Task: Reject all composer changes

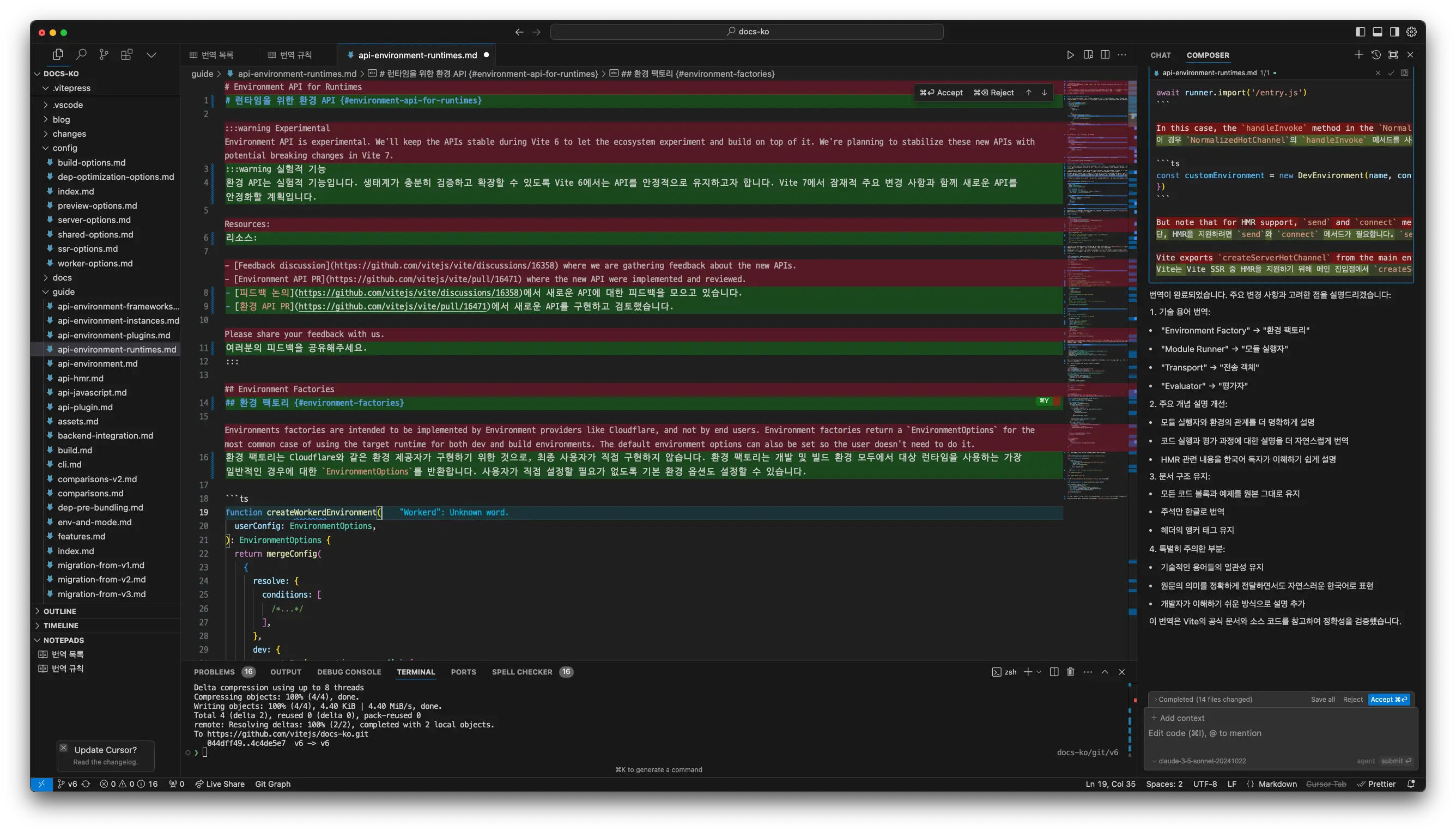Action: 1352,700
